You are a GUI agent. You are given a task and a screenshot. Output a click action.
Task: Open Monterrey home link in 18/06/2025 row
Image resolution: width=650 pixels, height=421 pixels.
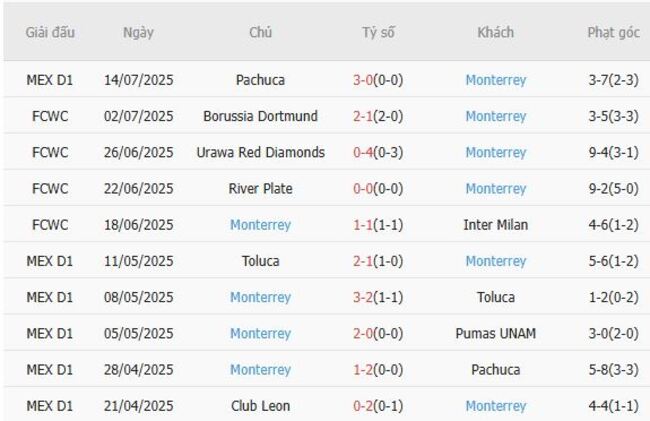tap(260, 225)
